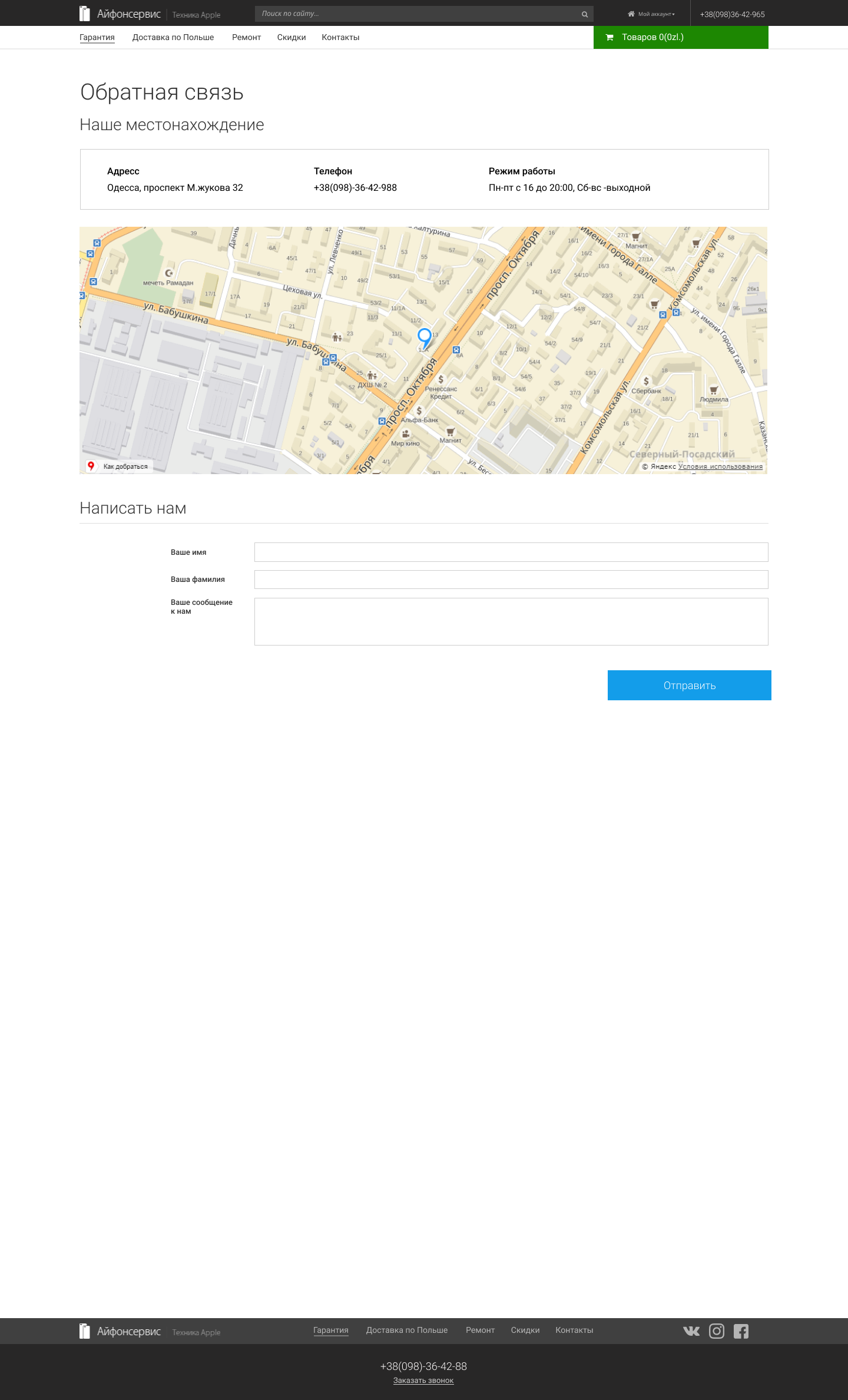The image size is (848, 1400).
Task: Focus the Ваше сообщение к нам textarea
Action: [x=511, y=621]
